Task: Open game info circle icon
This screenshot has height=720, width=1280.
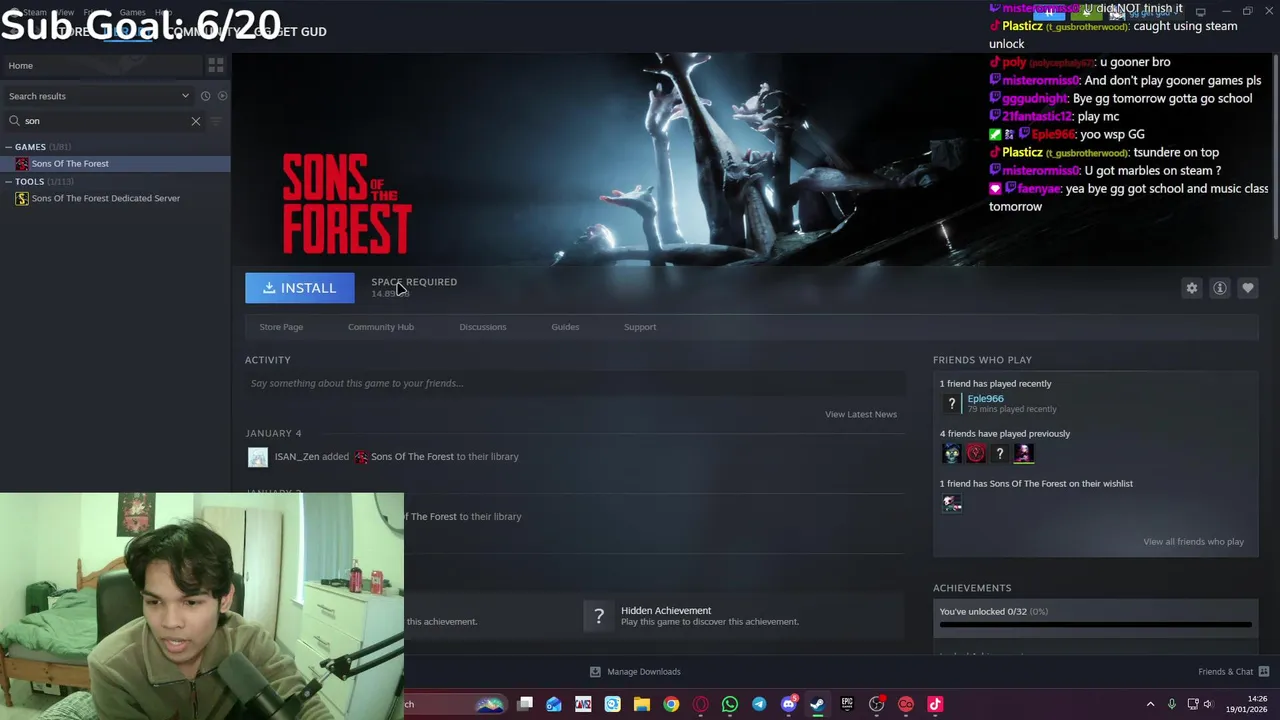Action: tap(1220, 288)
